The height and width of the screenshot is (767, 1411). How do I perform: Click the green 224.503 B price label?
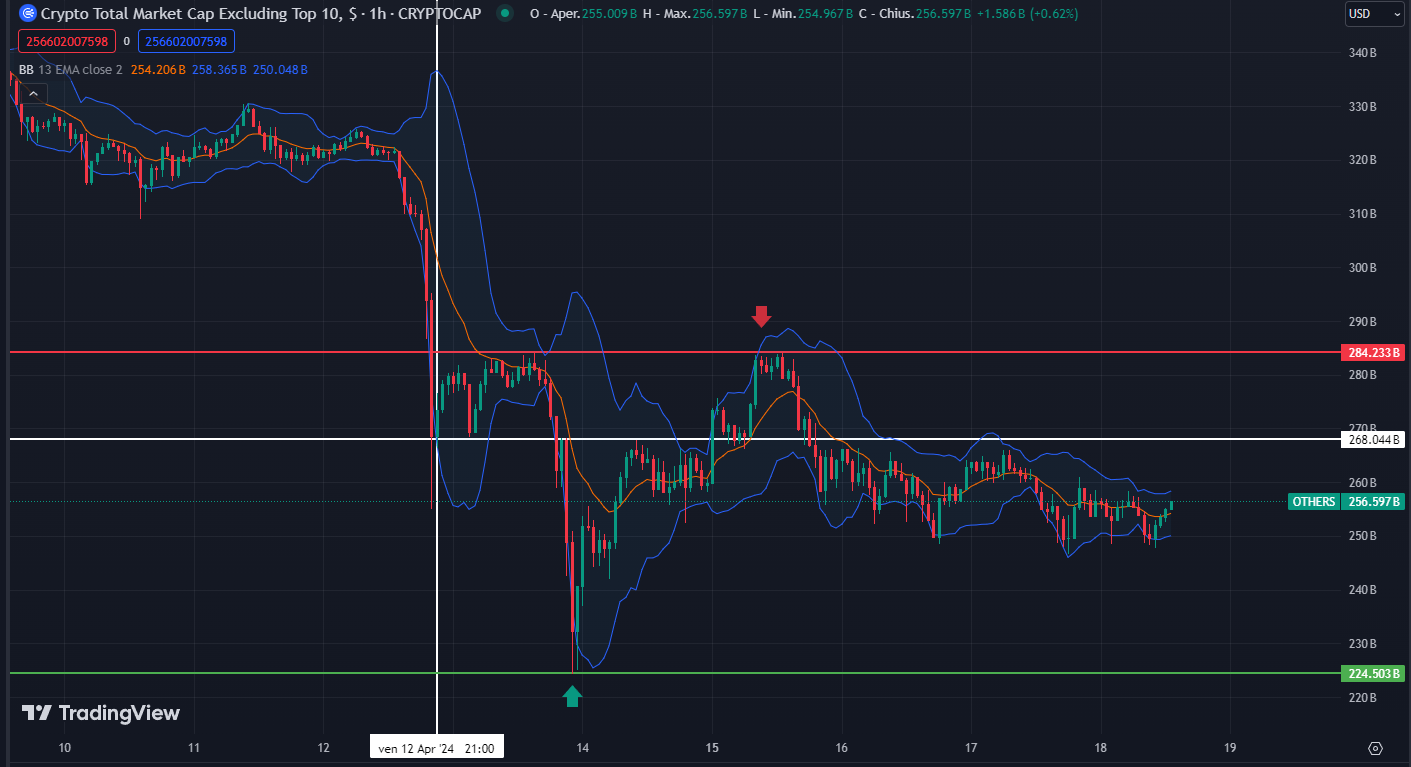point(1372,674)
